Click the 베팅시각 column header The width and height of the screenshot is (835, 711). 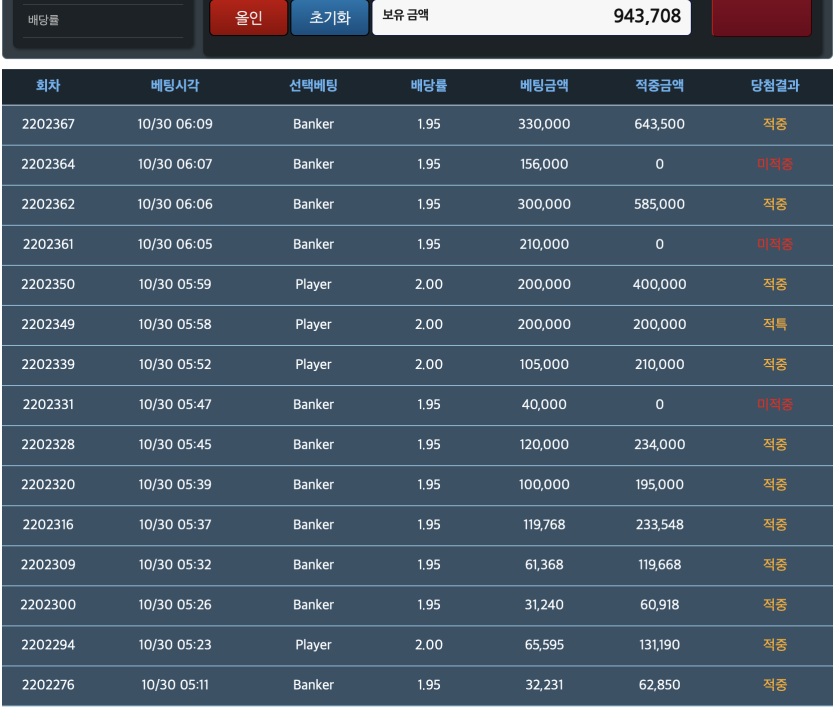pyautogui.click(x=175, y=85)
